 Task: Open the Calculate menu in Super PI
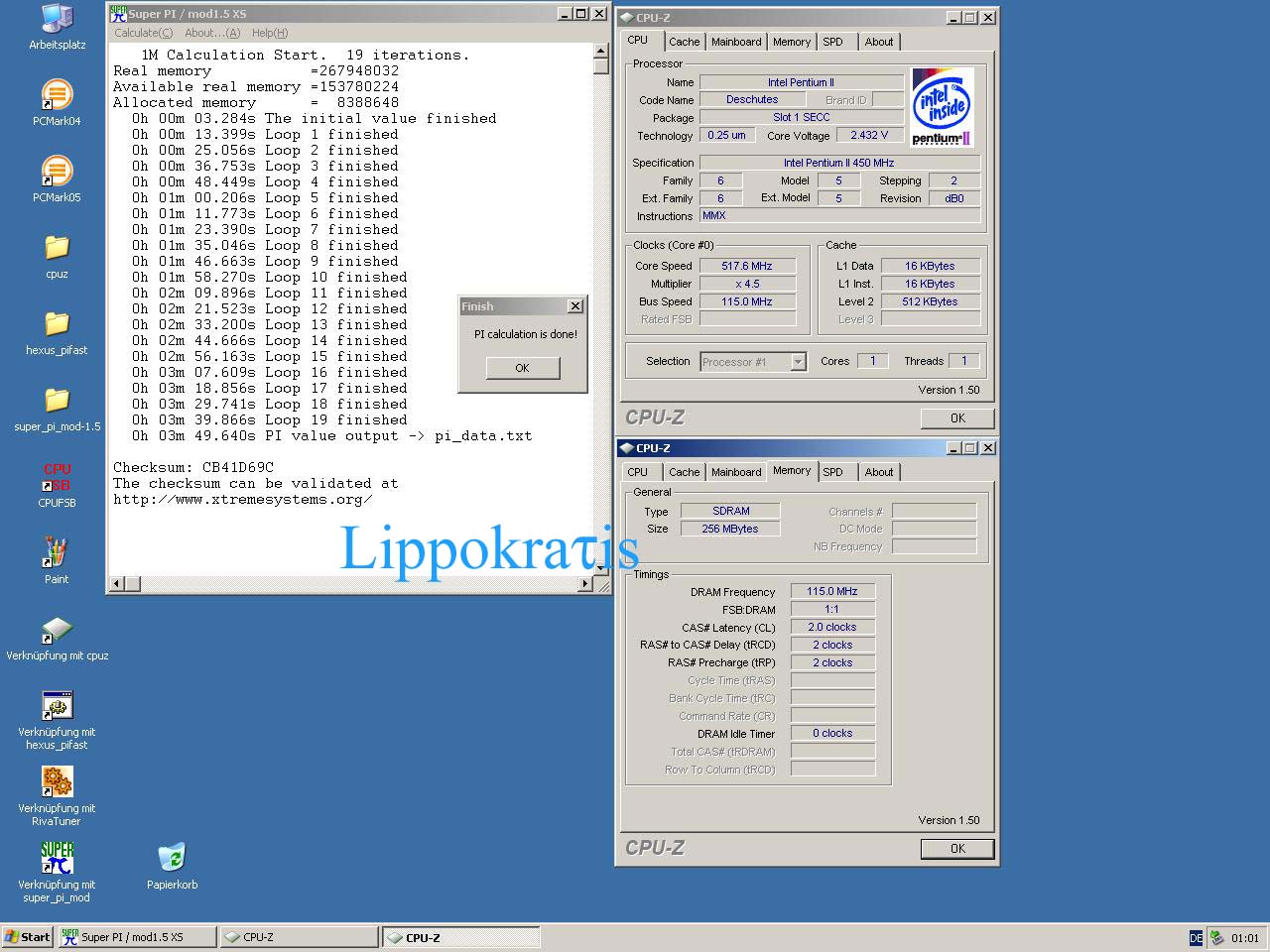(x=143, y=33)
